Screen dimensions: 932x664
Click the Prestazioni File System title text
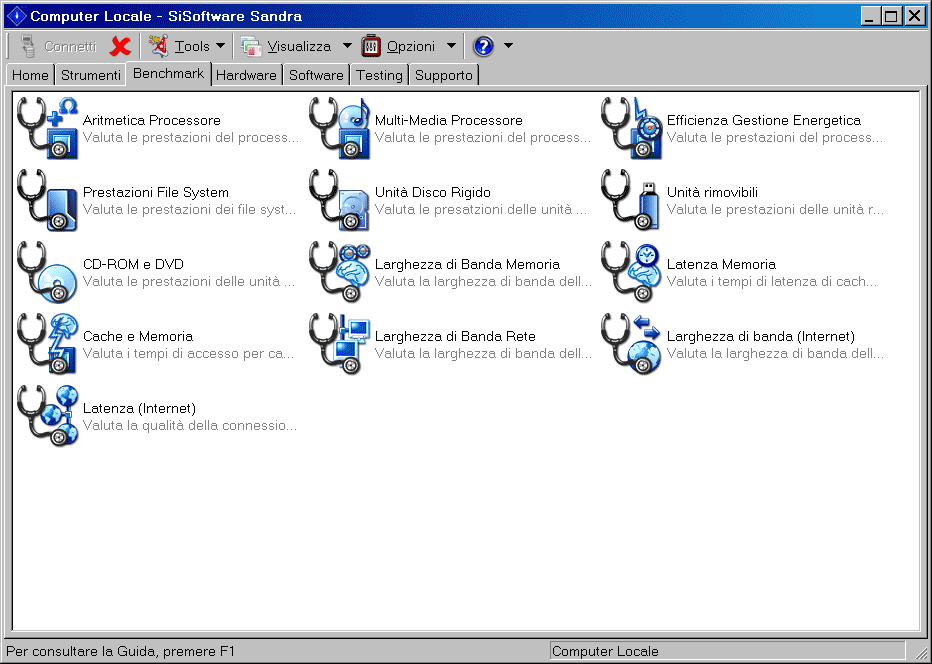pos(156,192)
